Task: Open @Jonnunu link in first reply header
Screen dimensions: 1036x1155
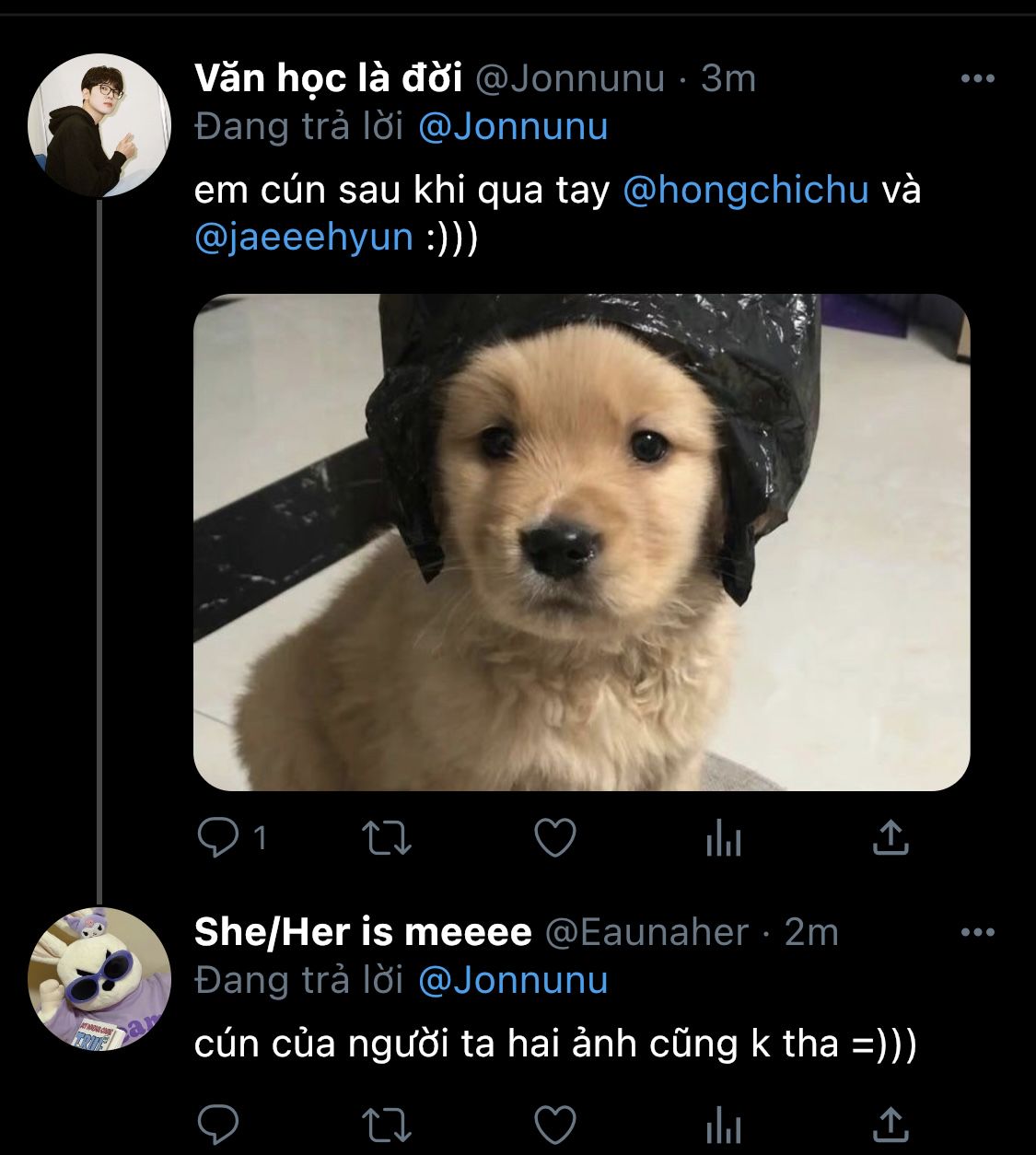Action: (513, 127)
